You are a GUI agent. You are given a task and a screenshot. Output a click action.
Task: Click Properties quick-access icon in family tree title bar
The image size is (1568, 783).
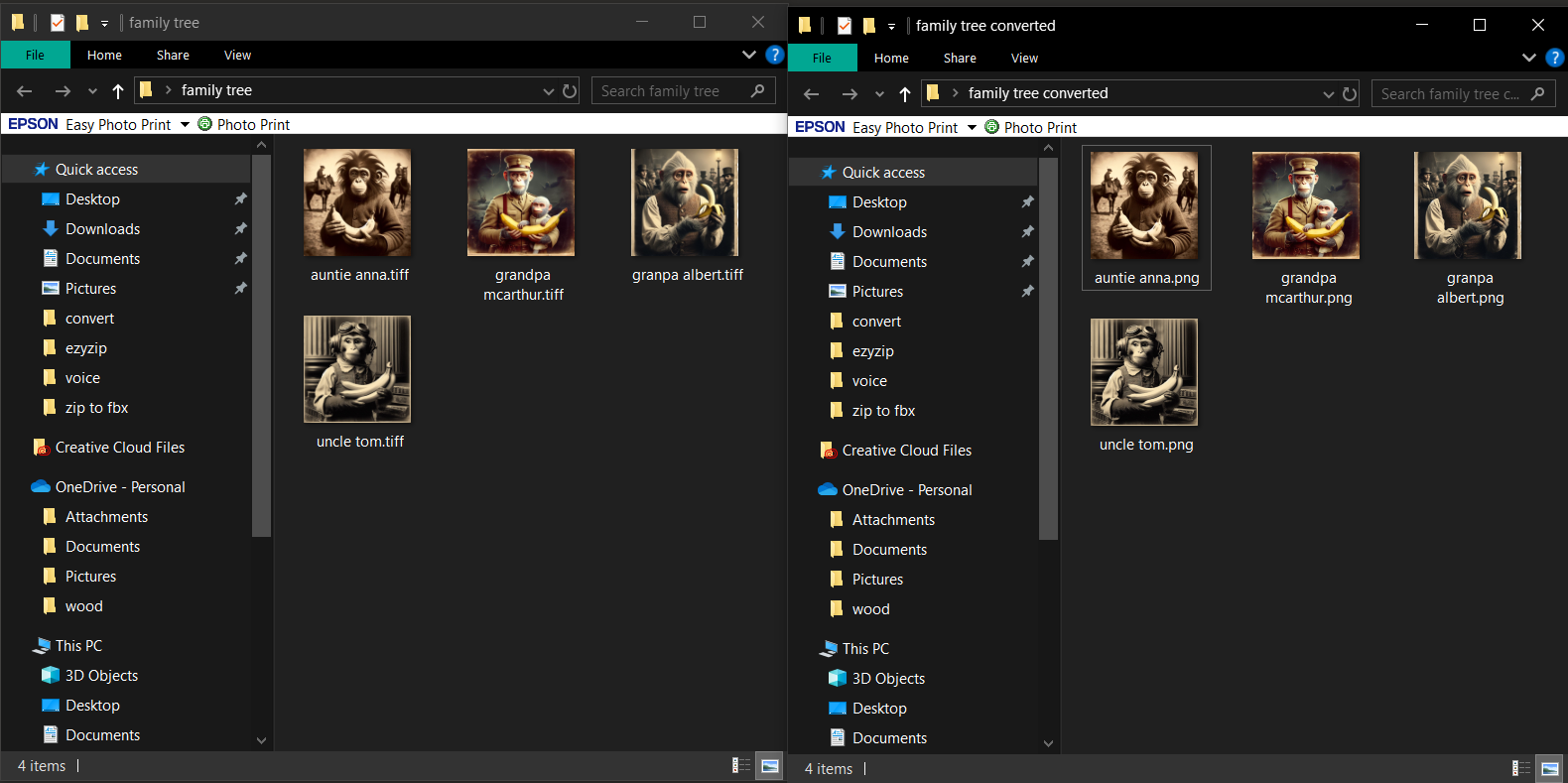coord(58,22)
